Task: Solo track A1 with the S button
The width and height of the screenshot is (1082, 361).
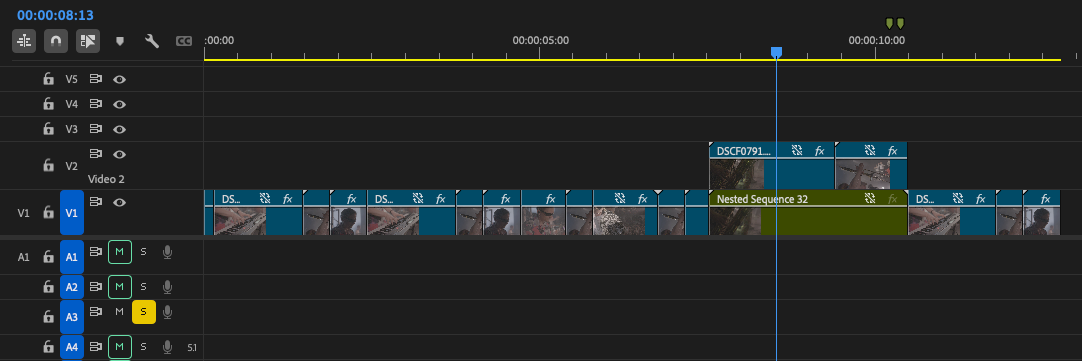Action: [144, 252]
